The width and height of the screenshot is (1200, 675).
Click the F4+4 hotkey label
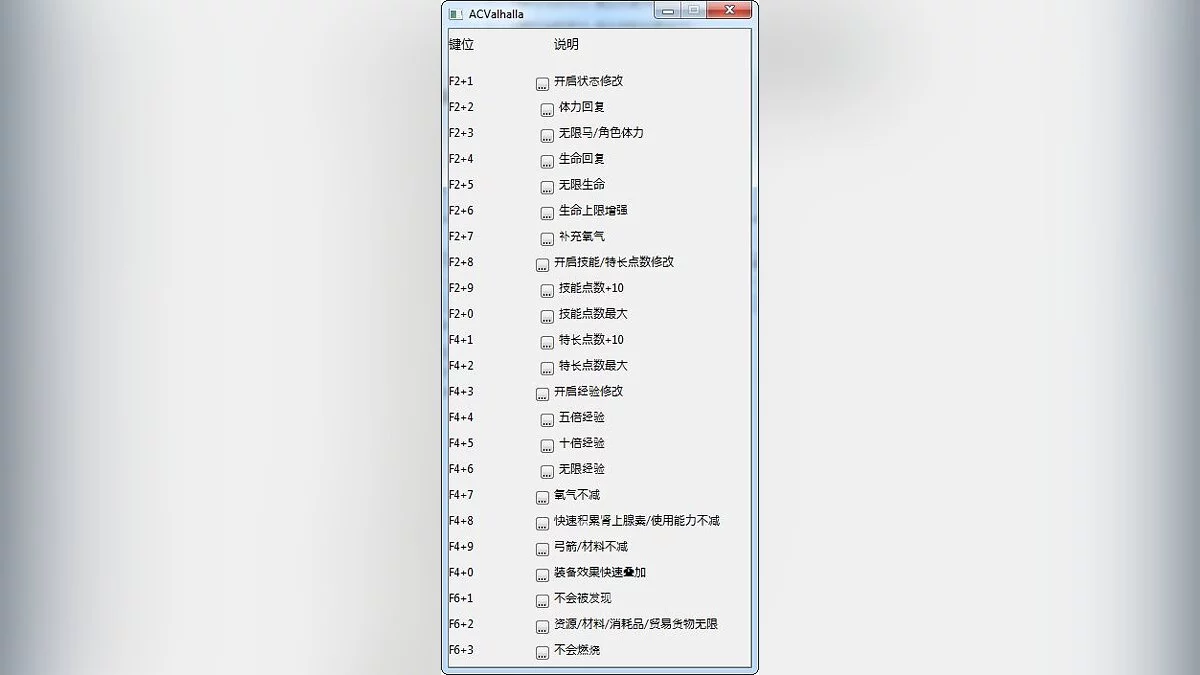[x=461, y=418]
